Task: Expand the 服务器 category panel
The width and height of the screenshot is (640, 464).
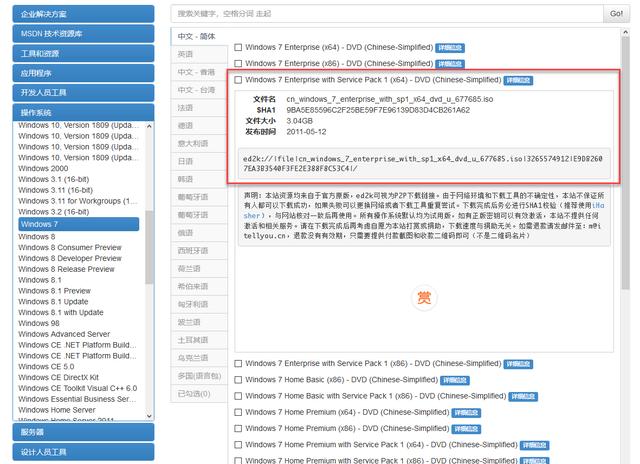Action: [x=83, y=432]
